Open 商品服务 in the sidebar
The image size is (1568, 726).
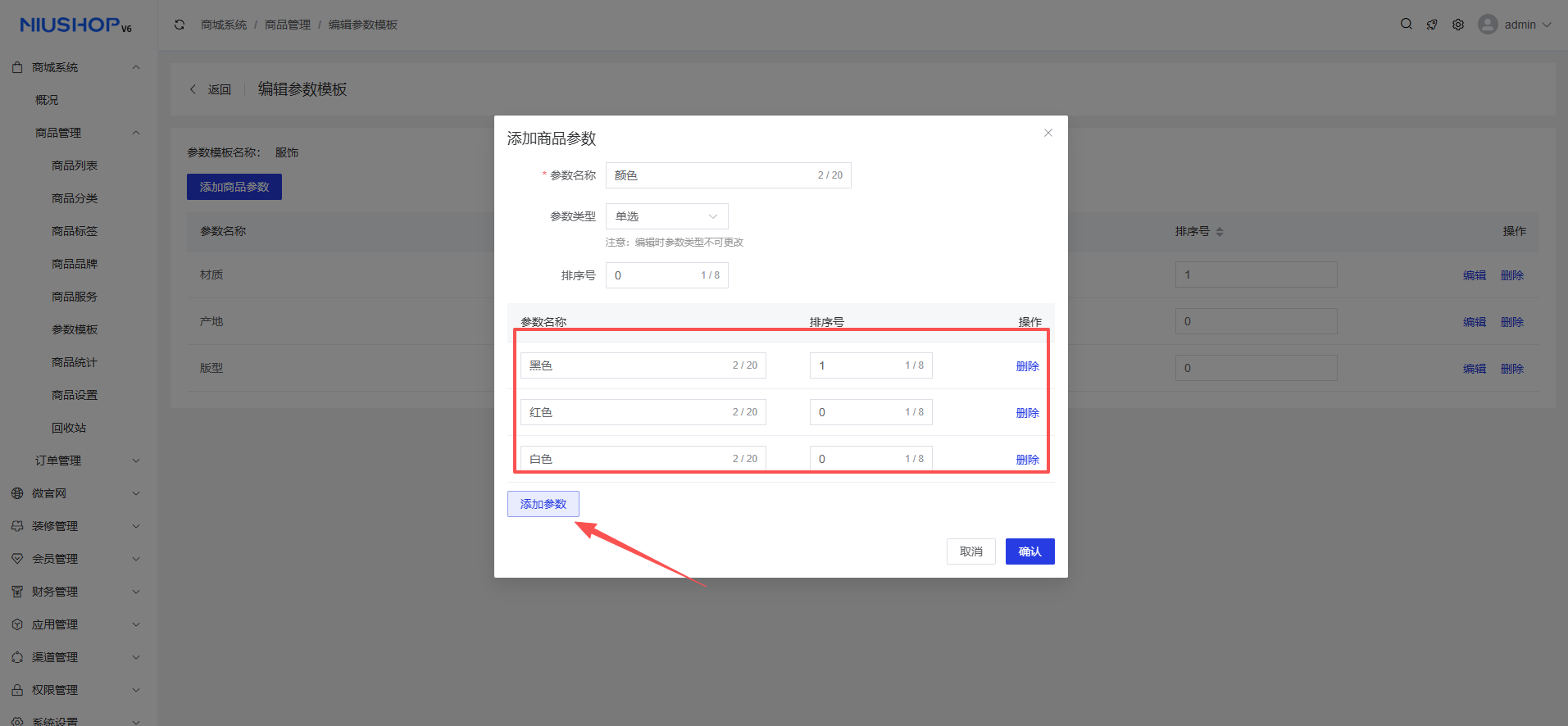(x=75, y=297)
